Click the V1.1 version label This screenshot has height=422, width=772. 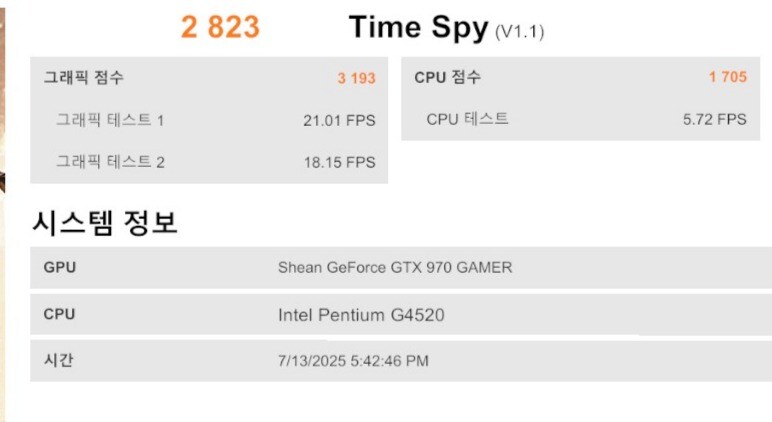519,32
